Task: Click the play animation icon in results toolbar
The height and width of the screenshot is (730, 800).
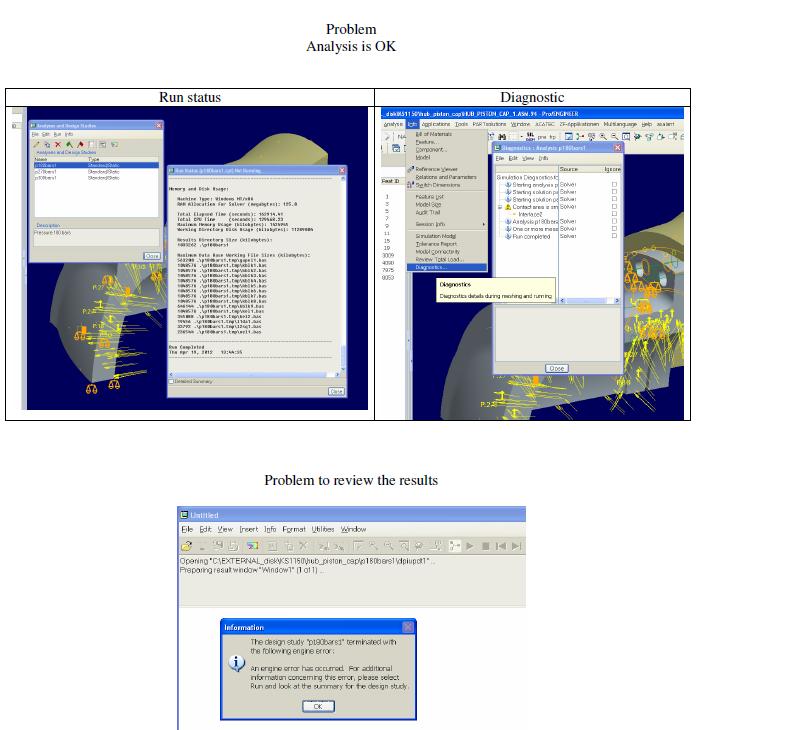Action: pyautogui.click(x=470, y=546)
